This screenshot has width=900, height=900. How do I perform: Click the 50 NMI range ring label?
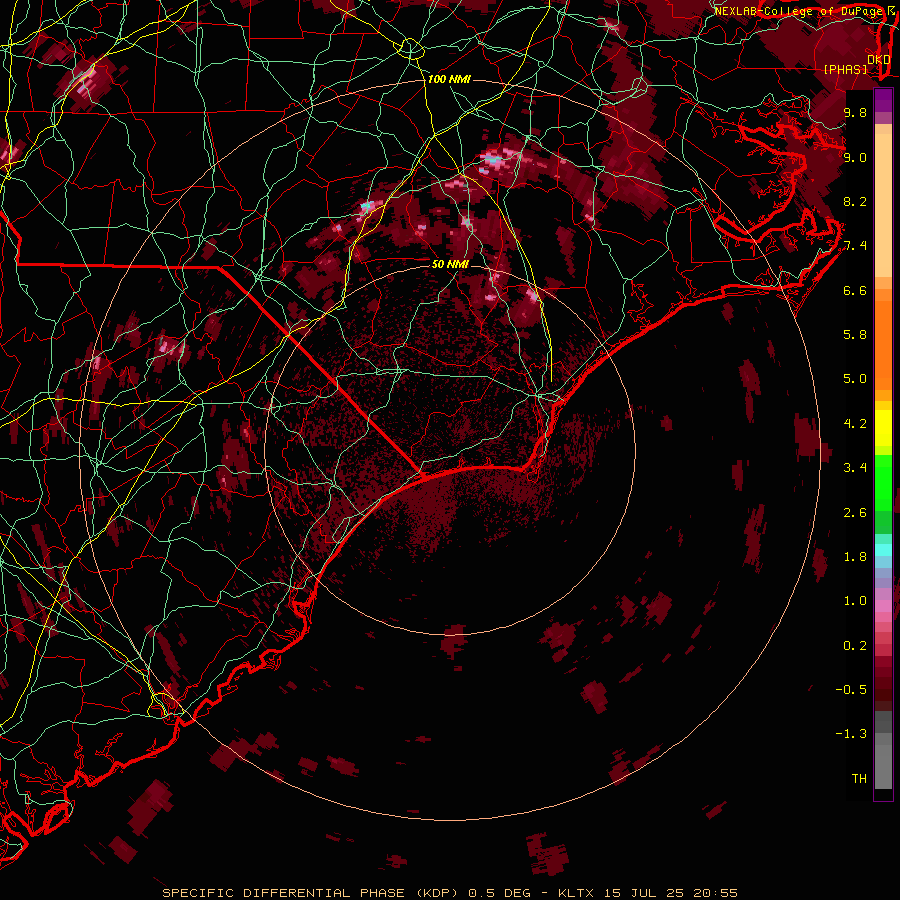[450, 264]
